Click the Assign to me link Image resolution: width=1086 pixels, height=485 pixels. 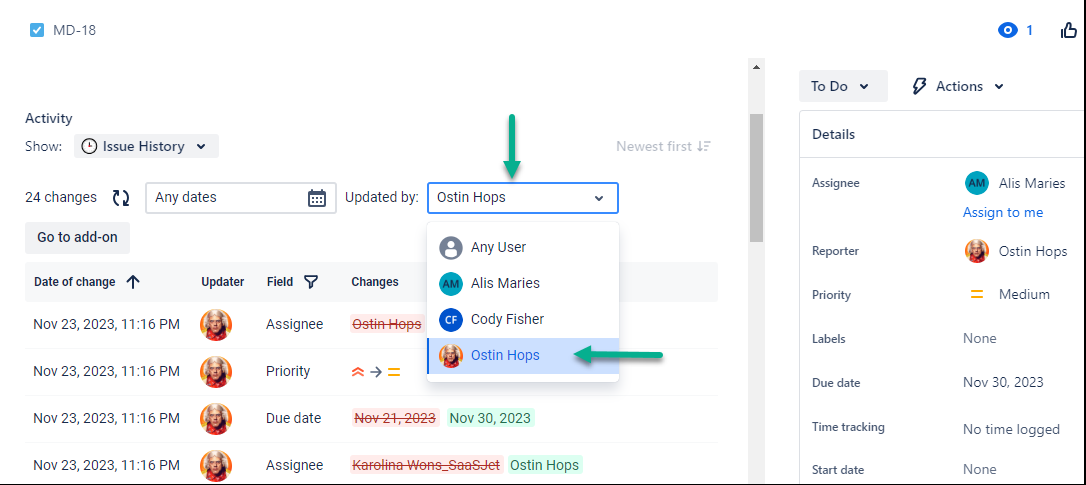tap(1002, 212)
